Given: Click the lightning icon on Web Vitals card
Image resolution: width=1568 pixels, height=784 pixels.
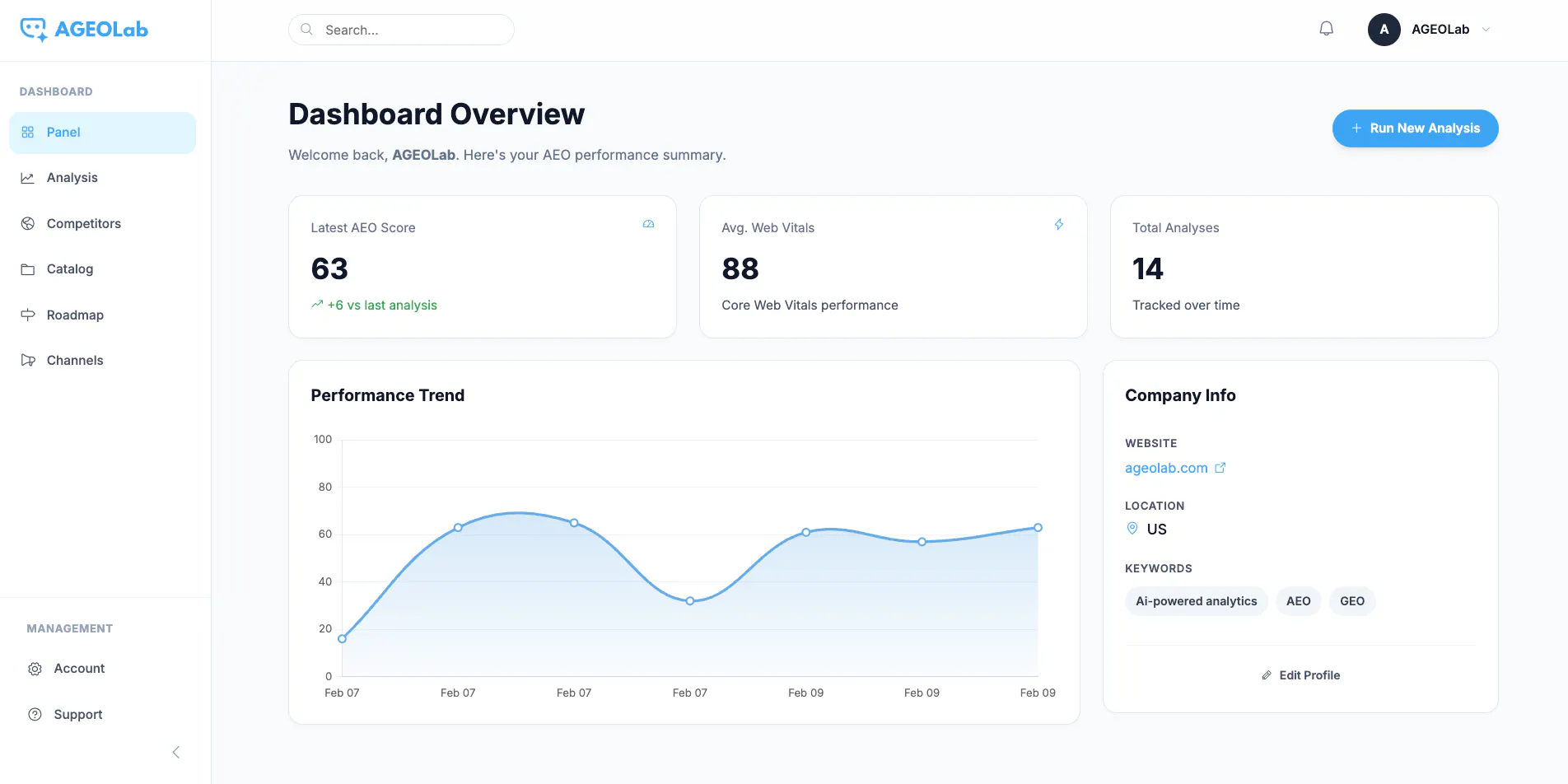Looking at the screenshot, I should pos(1059,224).
